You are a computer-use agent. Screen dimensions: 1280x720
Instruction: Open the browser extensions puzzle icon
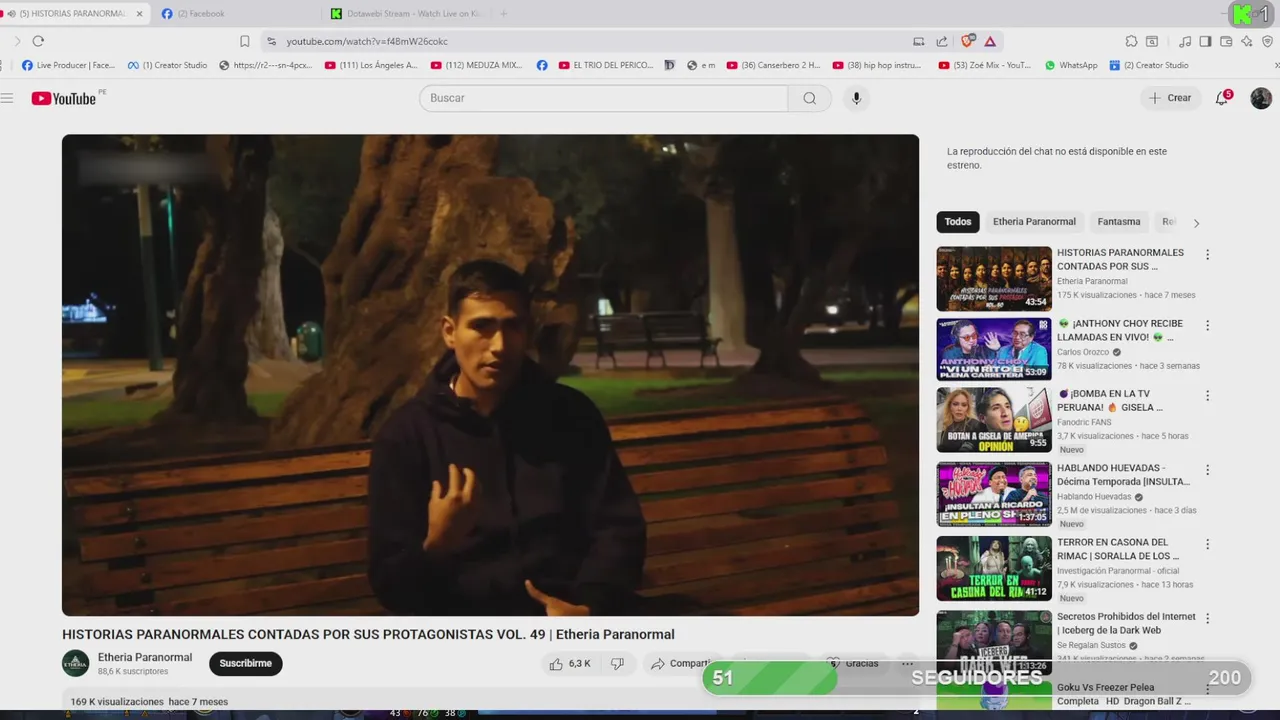pyautogui.click(x=1131, y=41)
